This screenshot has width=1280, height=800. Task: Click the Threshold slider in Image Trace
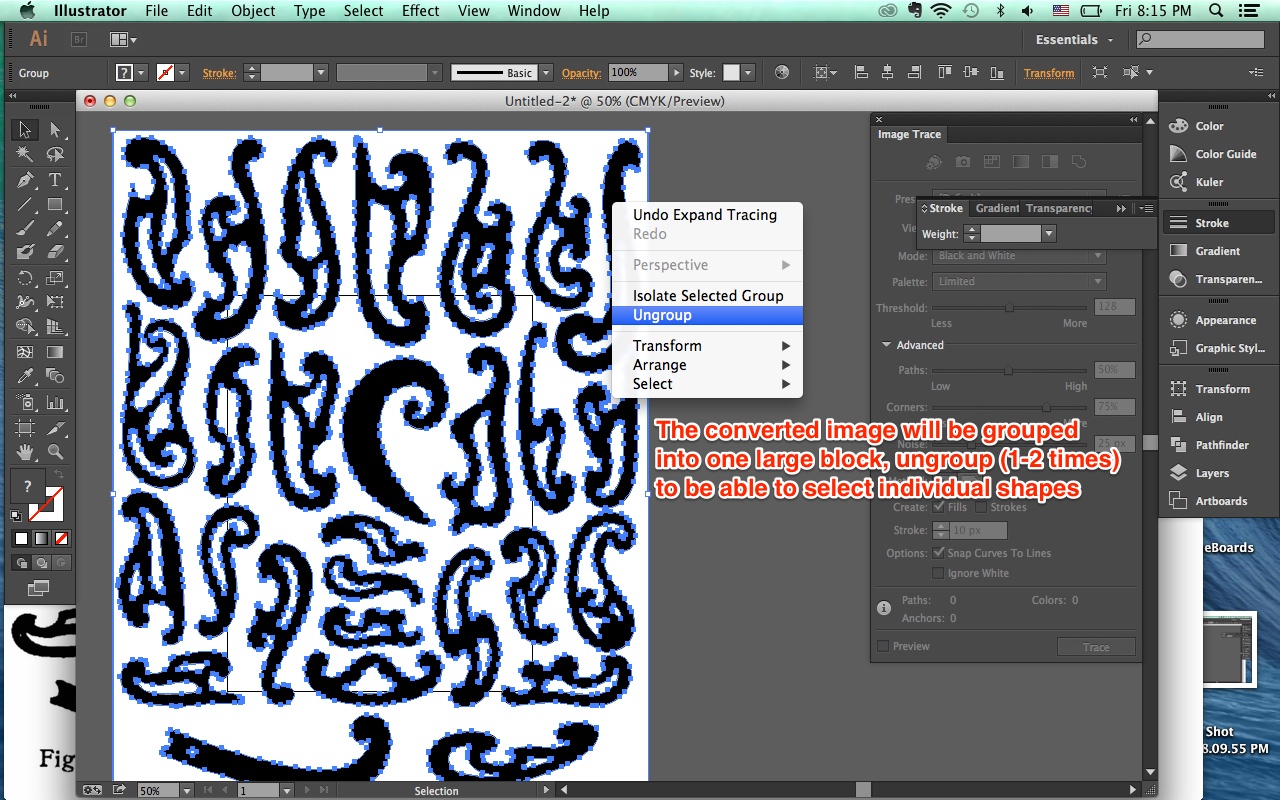pos(1009,308)
